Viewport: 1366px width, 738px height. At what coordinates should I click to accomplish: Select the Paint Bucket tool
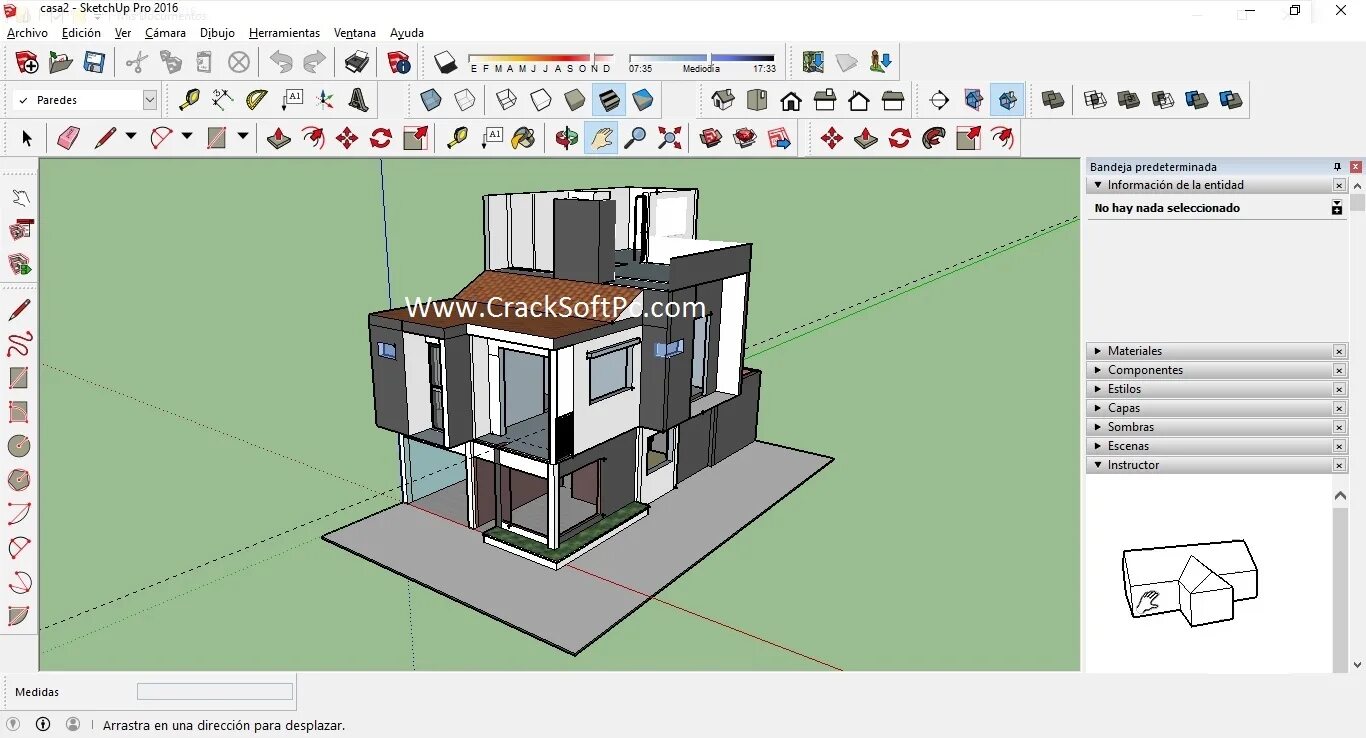point(523,138)
